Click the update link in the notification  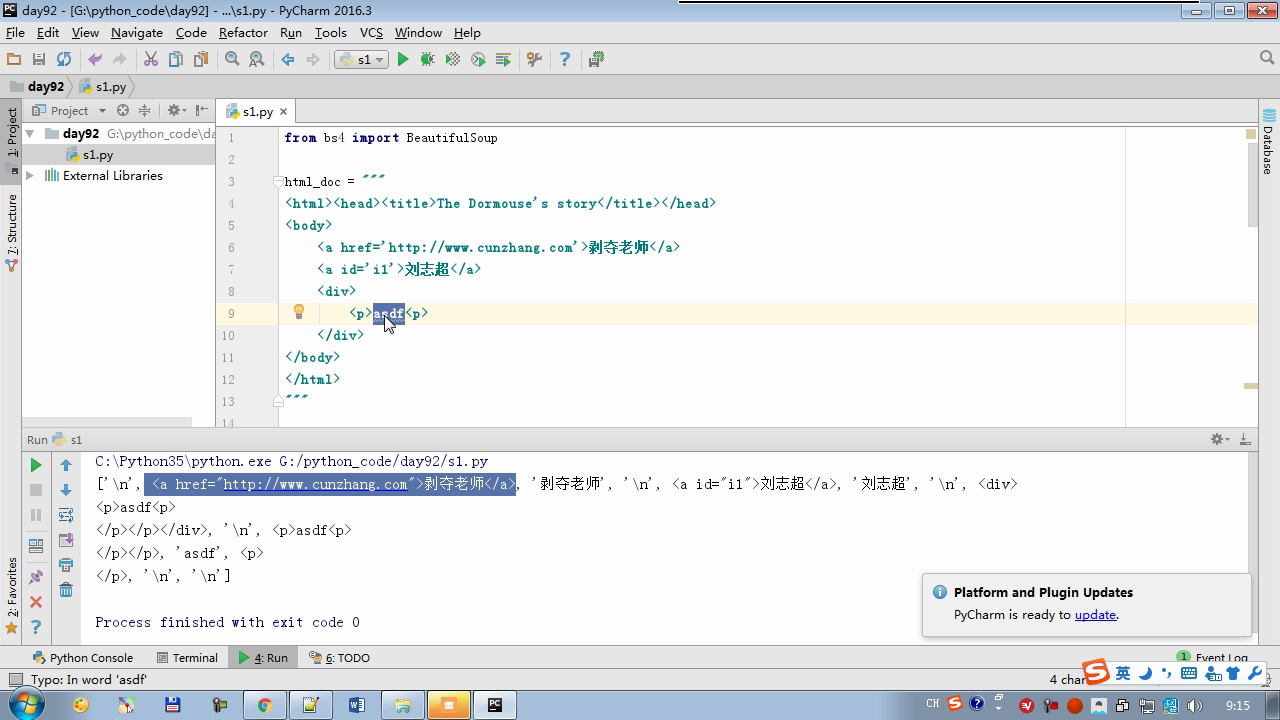tap(1095, 615)
